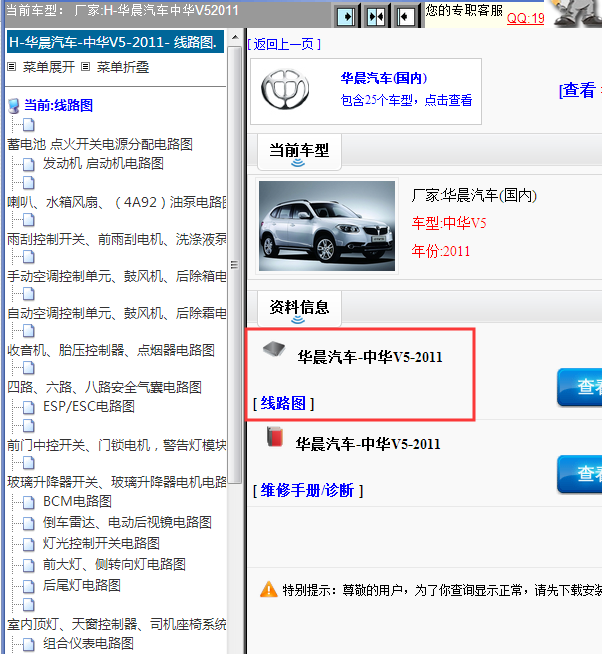Open ESP/ESC电路图
This screenshot has height=654, width=602.
(x=88, y=406)
